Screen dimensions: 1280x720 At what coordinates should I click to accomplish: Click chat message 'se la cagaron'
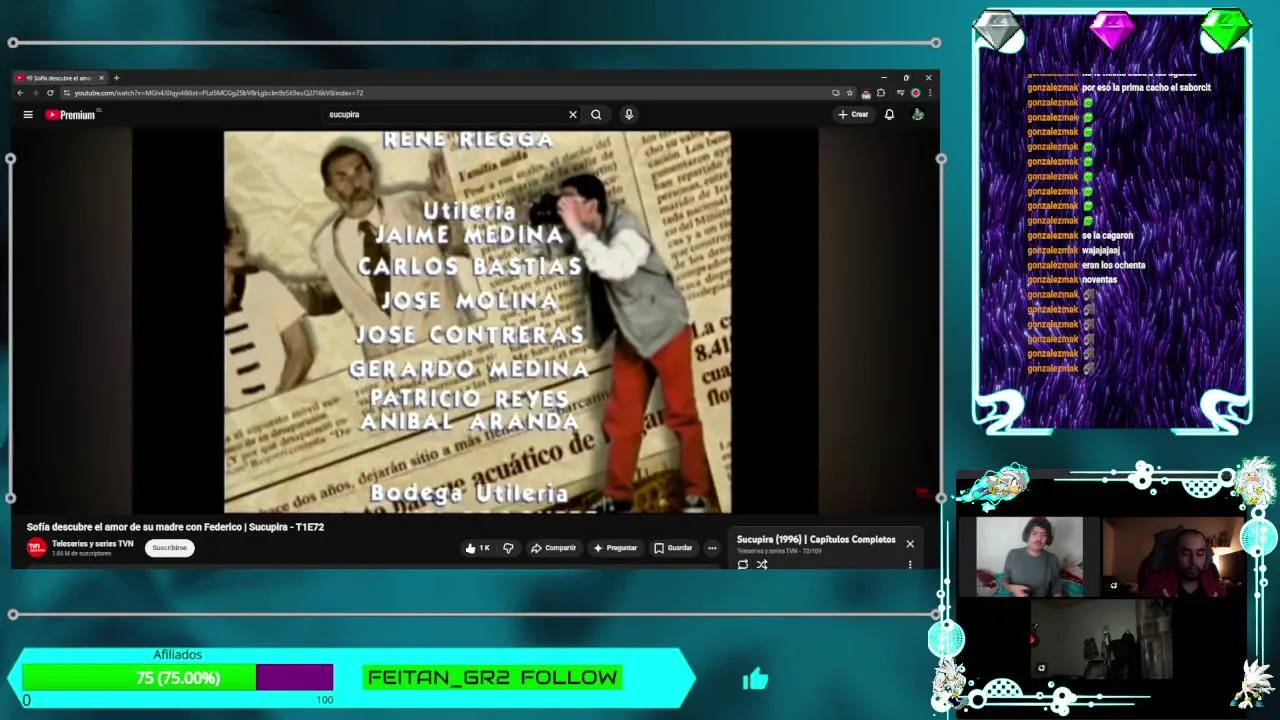point(1107,236)
